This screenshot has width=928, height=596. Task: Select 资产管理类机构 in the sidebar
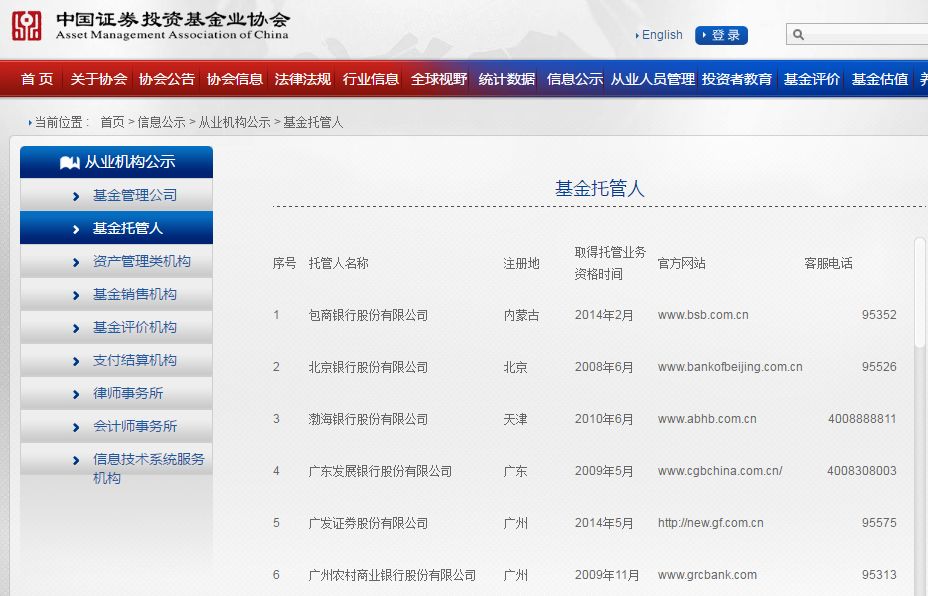pos(117,261)
